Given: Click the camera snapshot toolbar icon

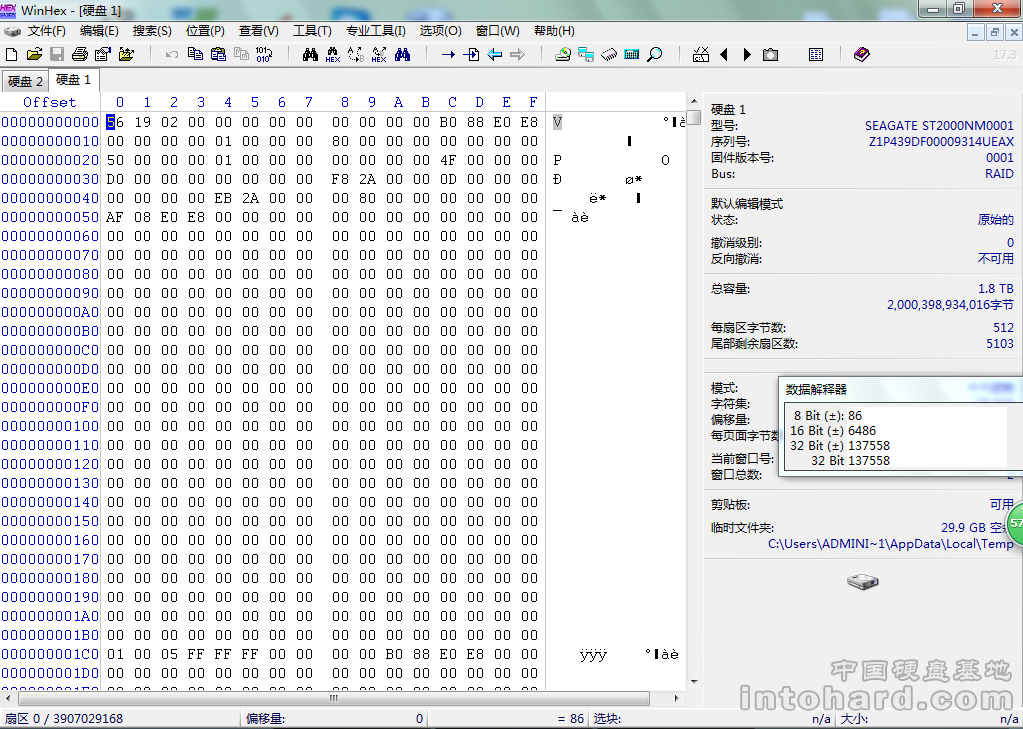Looking at the screenshot, I should tap(770, 54).
